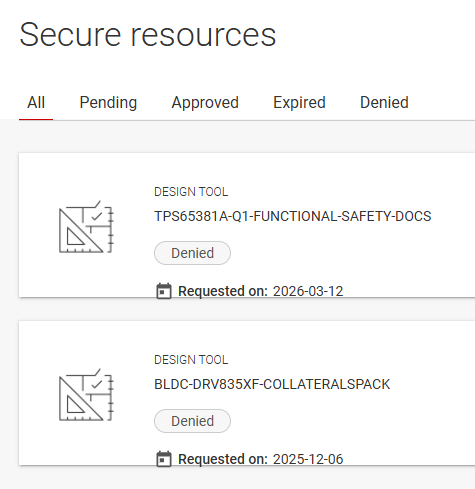The height and width of the screenshot is (489, 475).
Task: Click the Secure resources heading
Action: click(x=148, y=35)
